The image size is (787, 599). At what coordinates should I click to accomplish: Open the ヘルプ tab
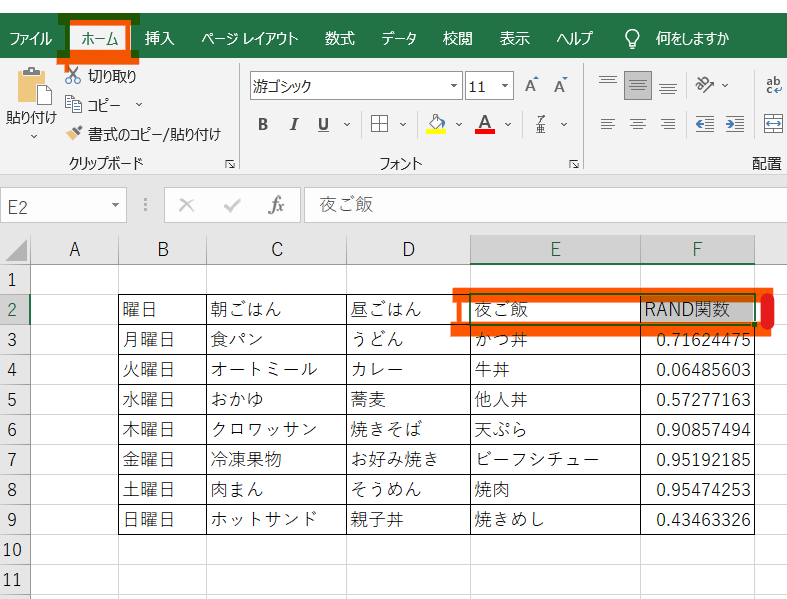tap(574, 39)
